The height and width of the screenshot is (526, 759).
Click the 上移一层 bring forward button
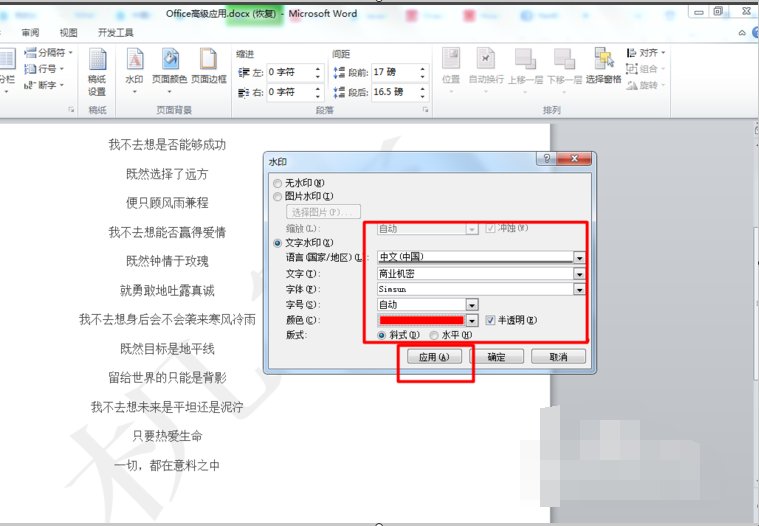point(525,70)
